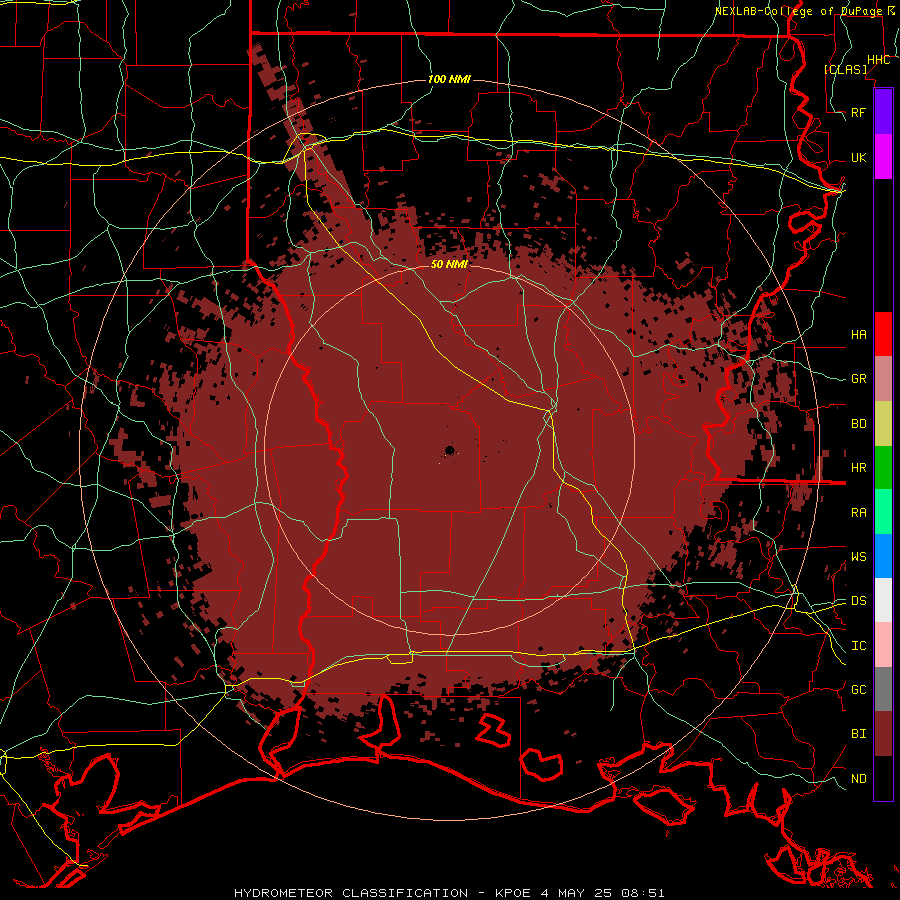
Task: Click the [CLAS] units label
Action: pos(845,69)
